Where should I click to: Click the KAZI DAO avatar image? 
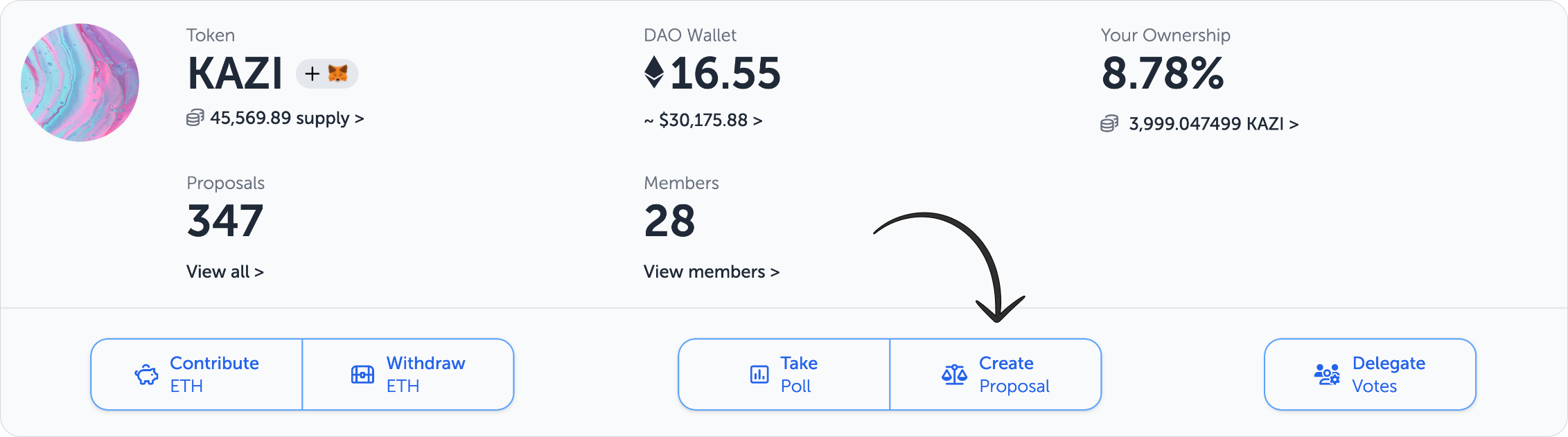(x=80, y=82)
